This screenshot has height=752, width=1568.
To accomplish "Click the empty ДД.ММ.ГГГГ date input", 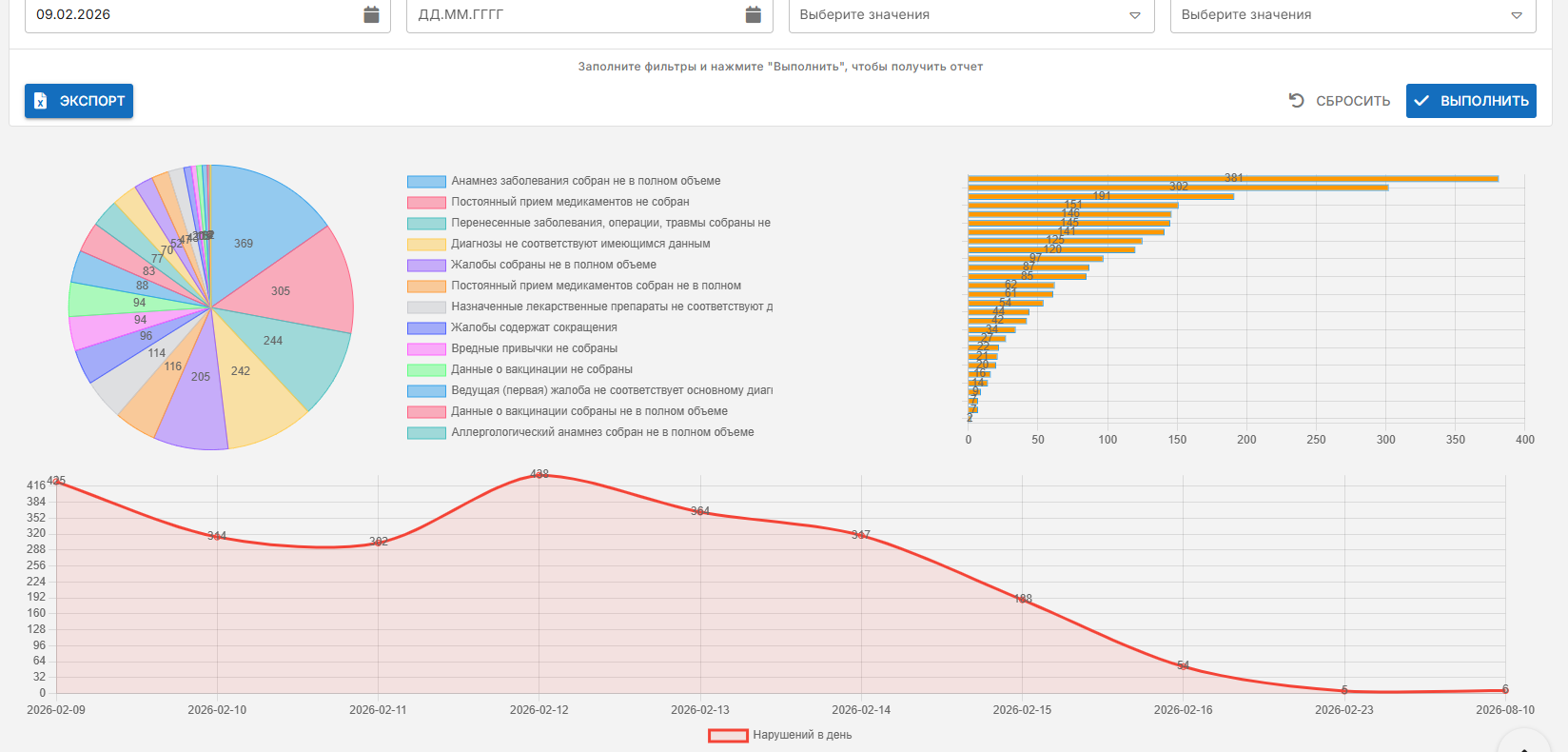I will click(571, 14).
